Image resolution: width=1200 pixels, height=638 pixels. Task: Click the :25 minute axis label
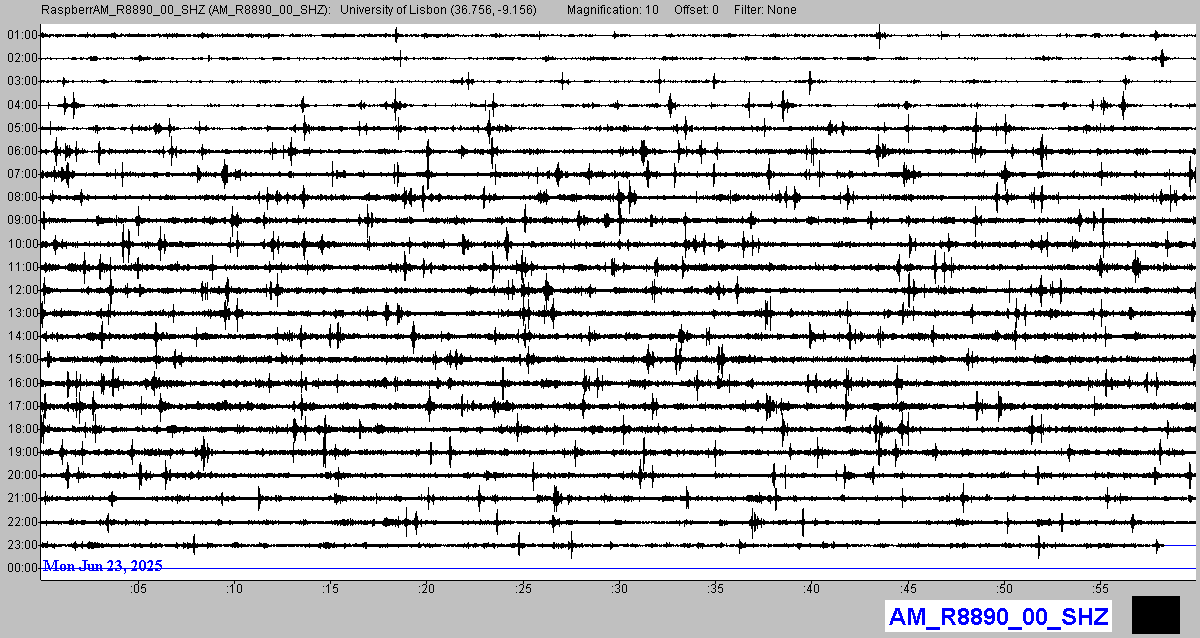point(523,589)
